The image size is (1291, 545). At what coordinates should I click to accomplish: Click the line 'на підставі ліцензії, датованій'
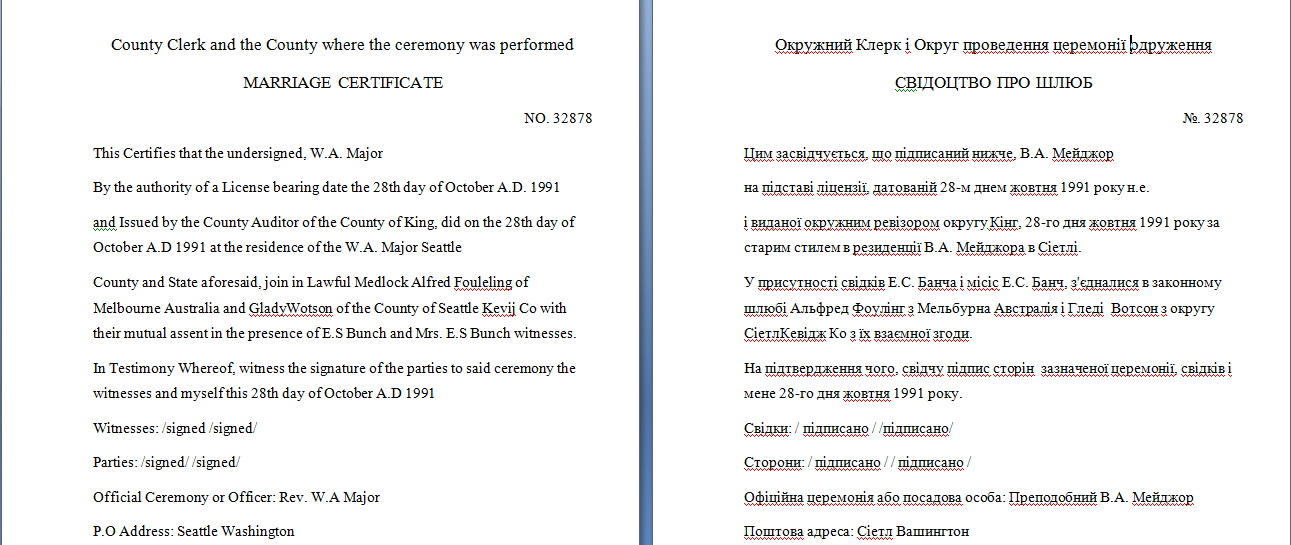pos(947,187)
